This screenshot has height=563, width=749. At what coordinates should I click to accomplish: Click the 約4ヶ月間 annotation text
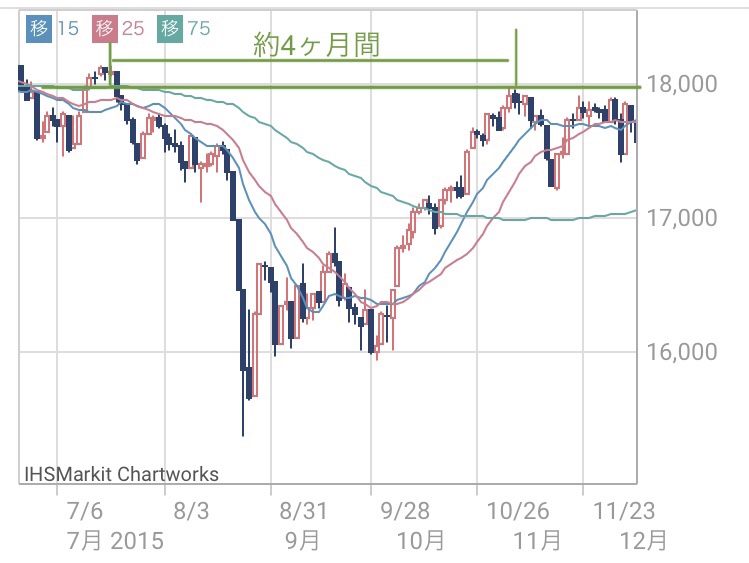(x=316, y=45)
